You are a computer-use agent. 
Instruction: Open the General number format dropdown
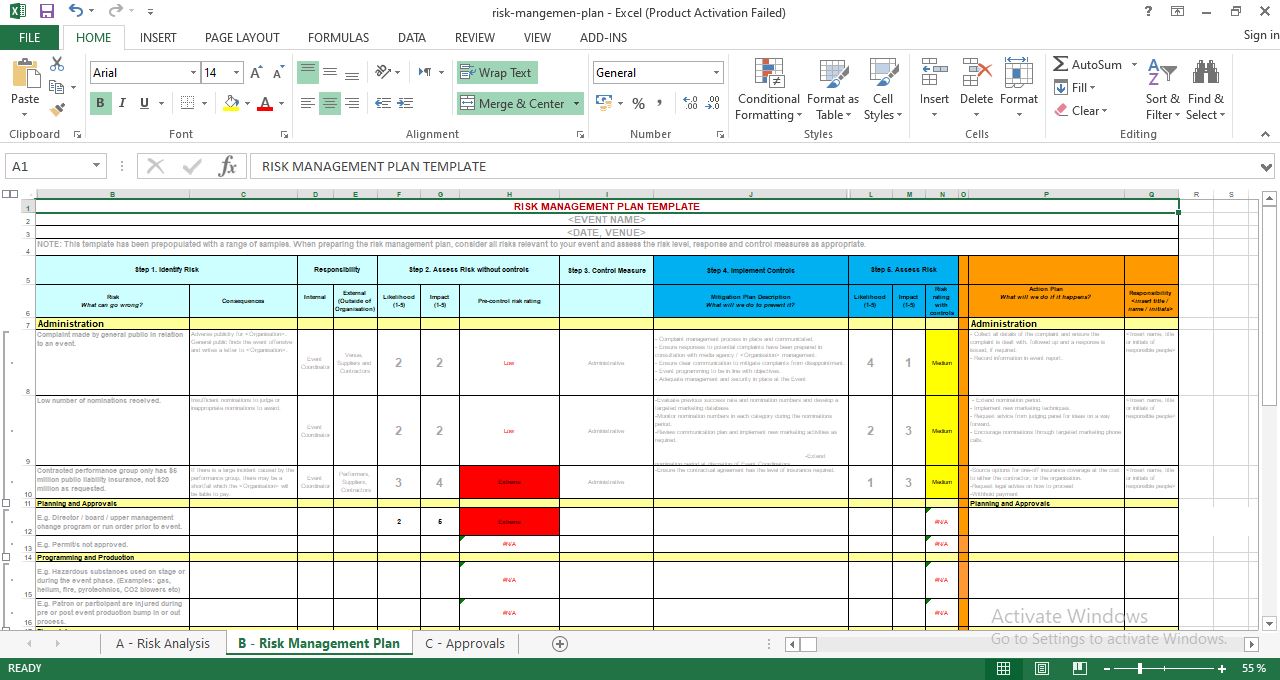tap(716, 72)
